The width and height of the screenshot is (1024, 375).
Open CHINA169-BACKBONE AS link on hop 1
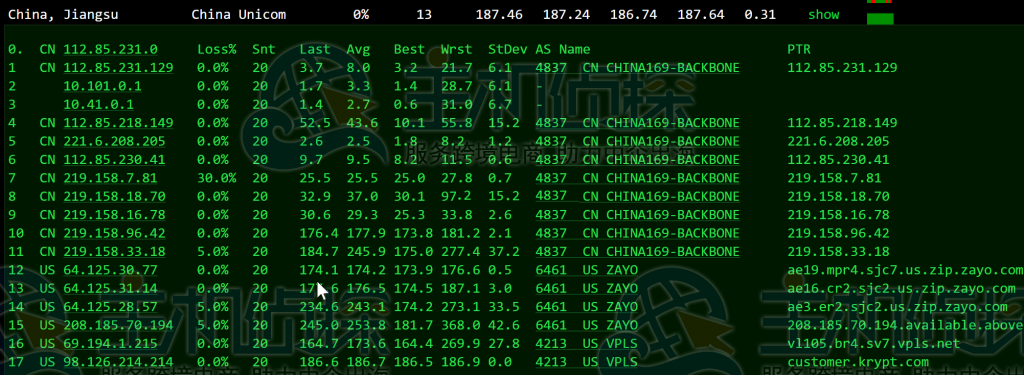click(x=637, y=67)
